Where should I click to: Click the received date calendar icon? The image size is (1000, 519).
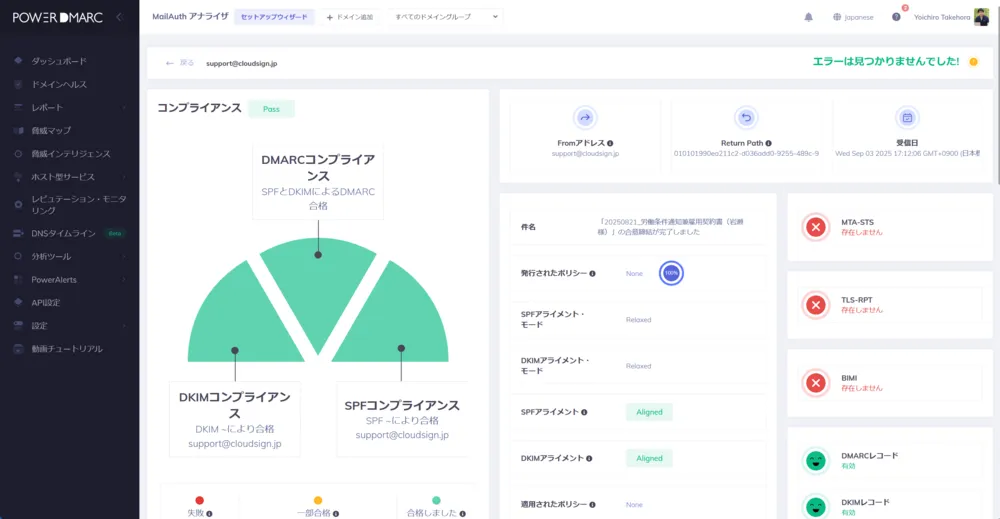907,118
